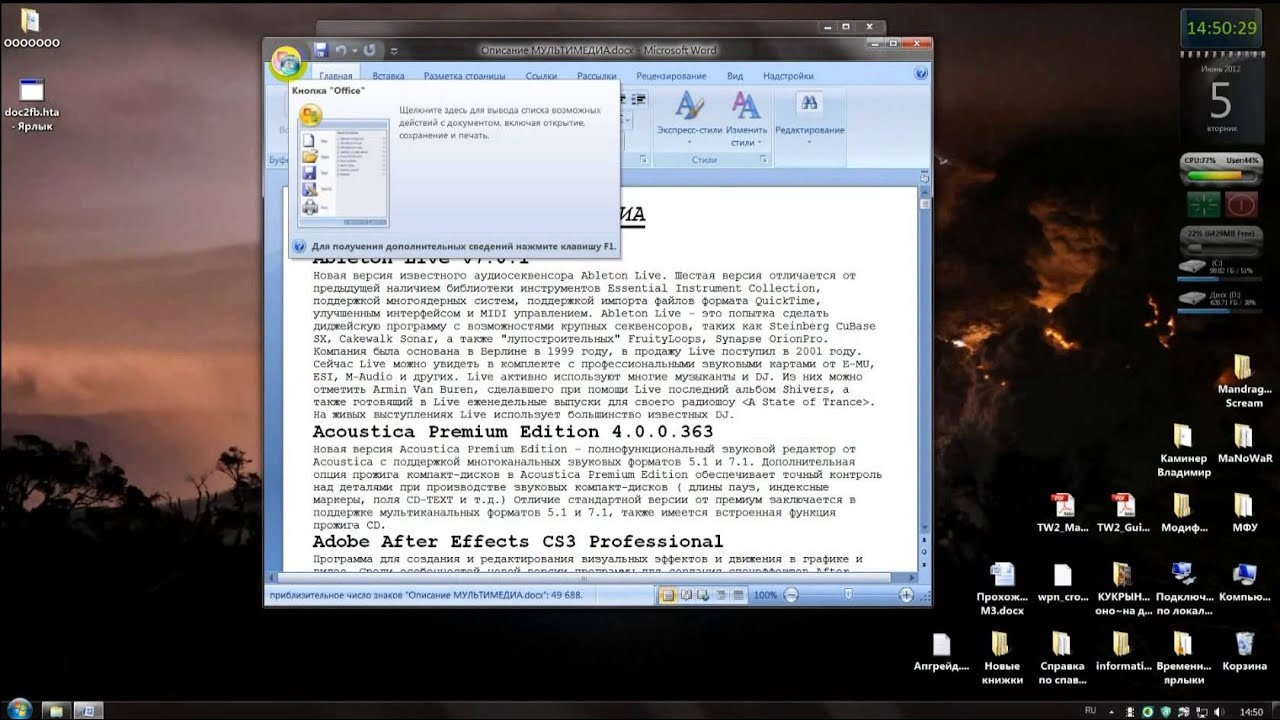Click the 100% zoom level

(x=766, y=595)
